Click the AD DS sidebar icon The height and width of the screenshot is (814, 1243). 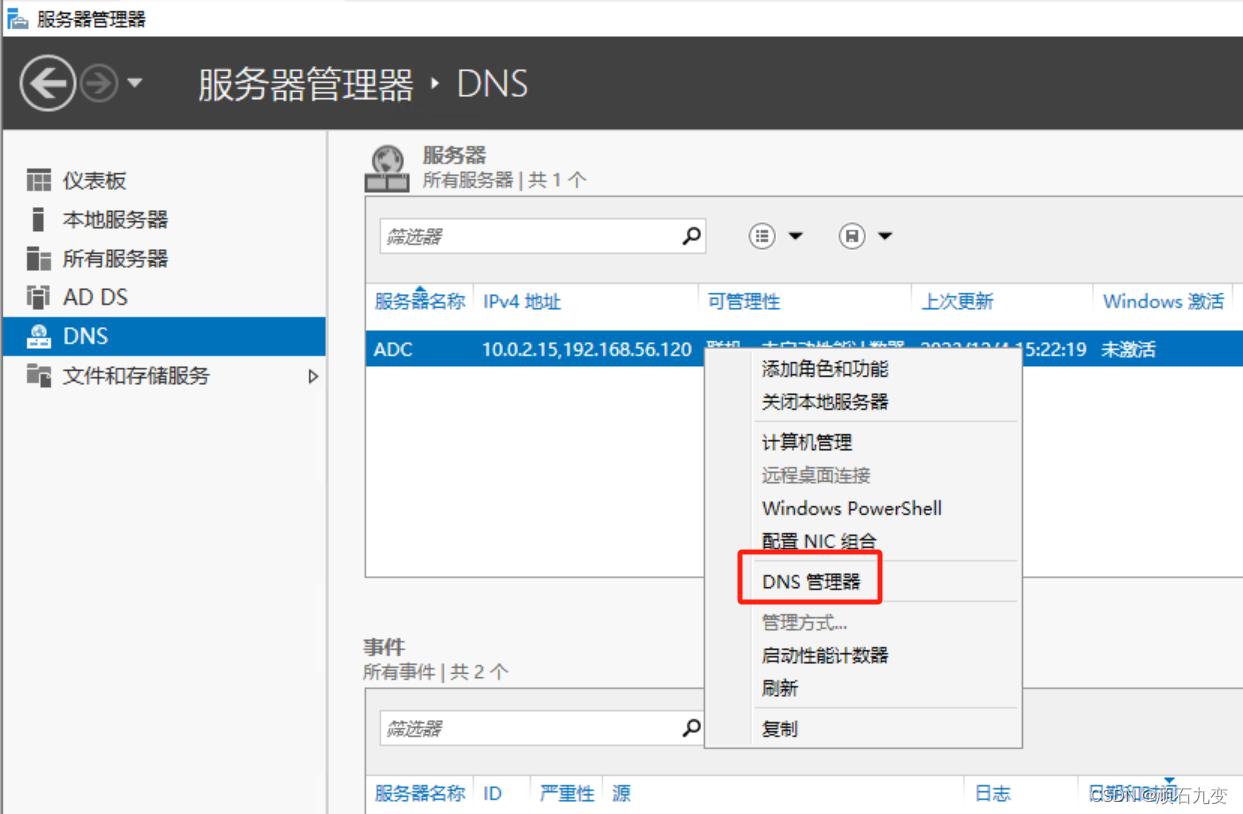click(38, 297)
